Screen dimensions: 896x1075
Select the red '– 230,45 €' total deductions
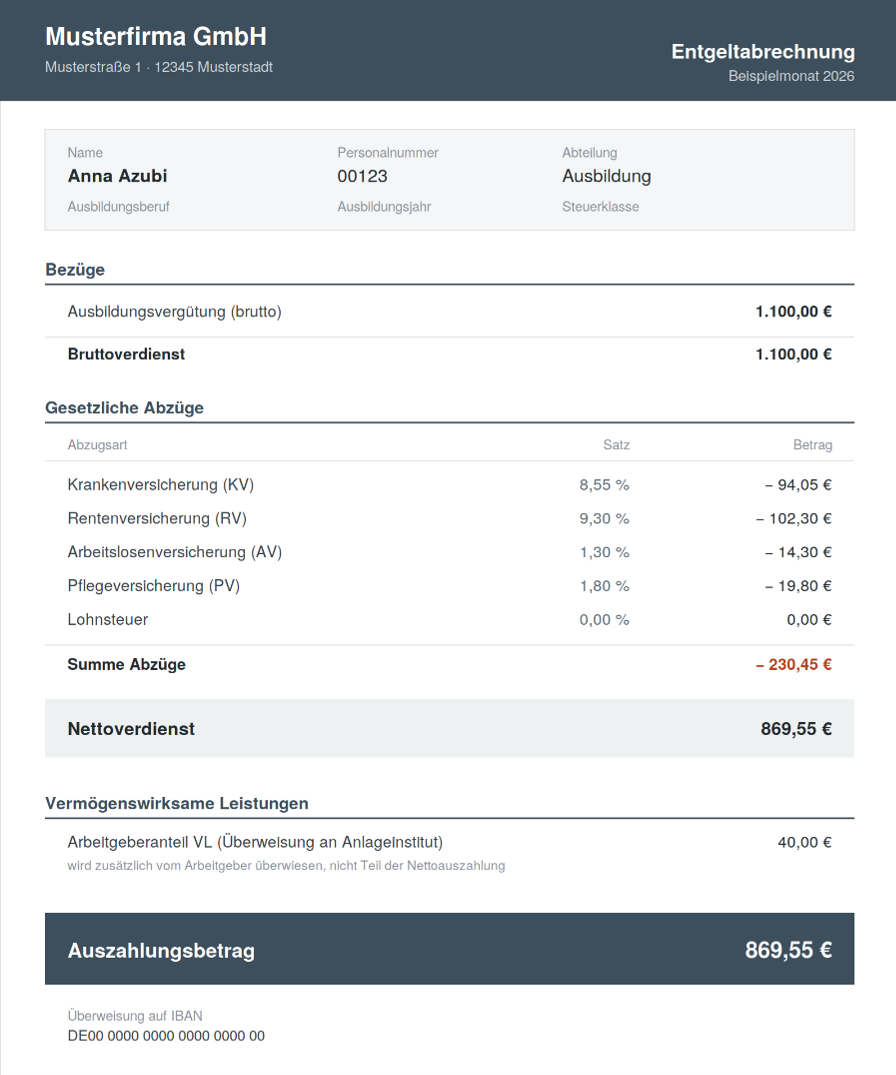pos(794,664)
